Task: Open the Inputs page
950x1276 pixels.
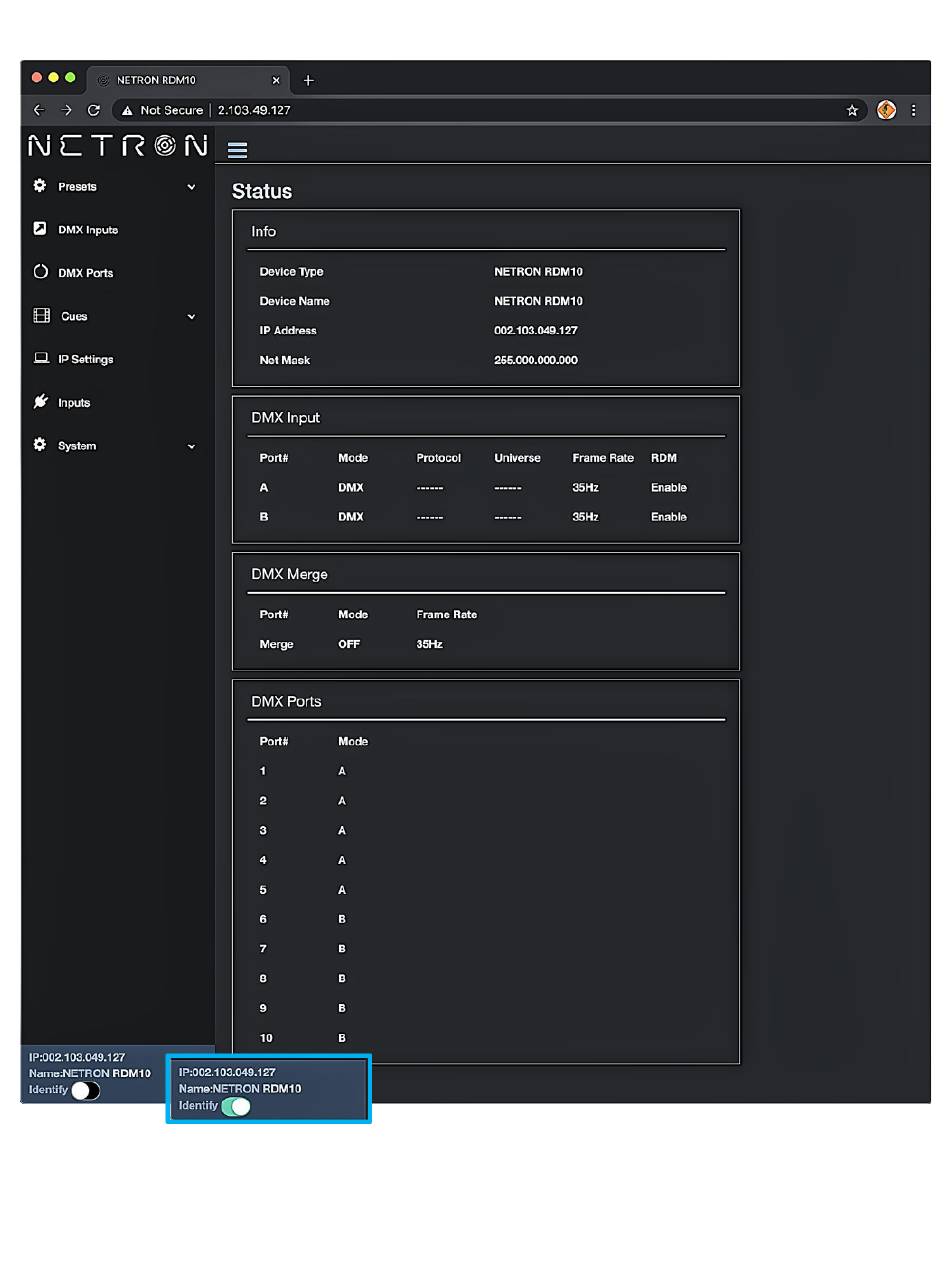Action: click(x=74, y=403)
